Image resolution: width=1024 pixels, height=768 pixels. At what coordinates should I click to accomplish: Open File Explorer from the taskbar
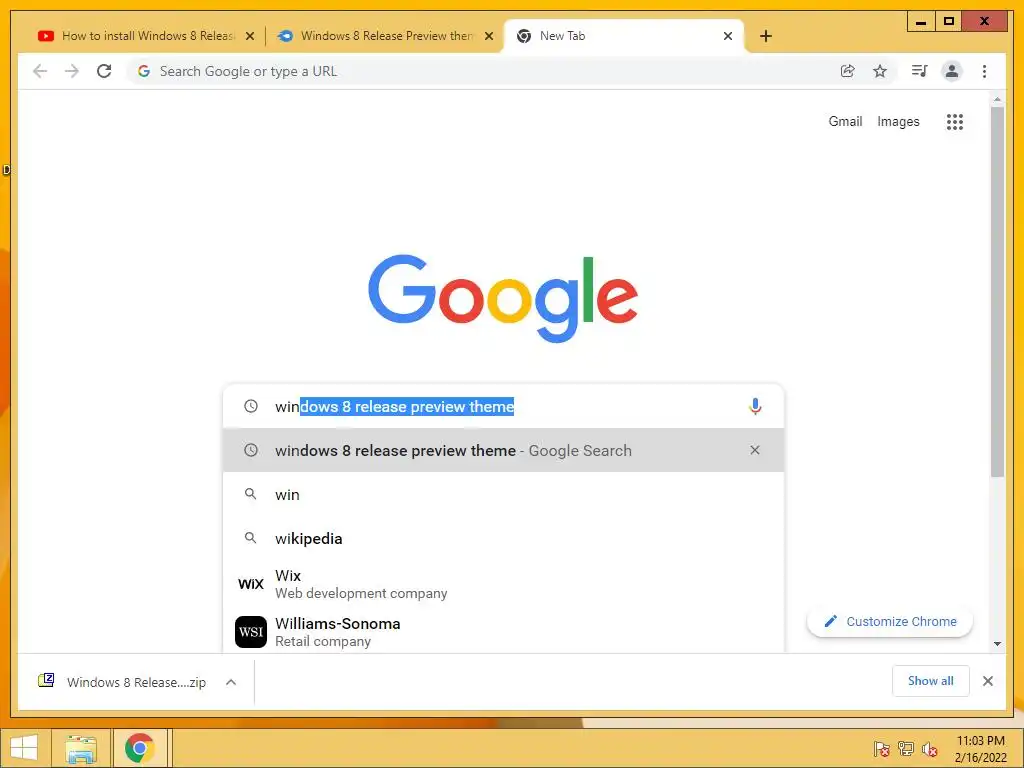pos(81,748)
